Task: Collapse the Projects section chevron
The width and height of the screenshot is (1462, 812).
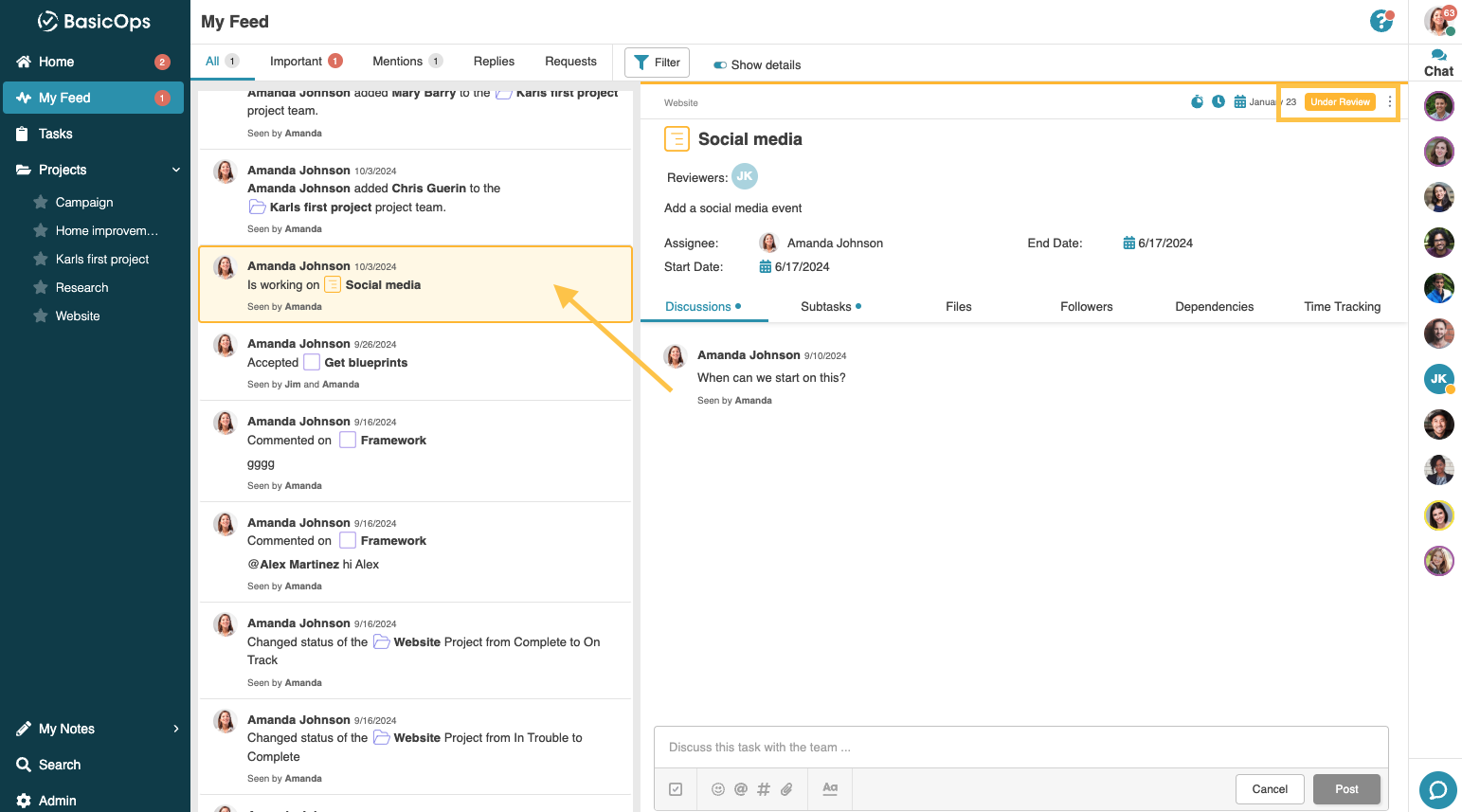Action: point(175,170)
